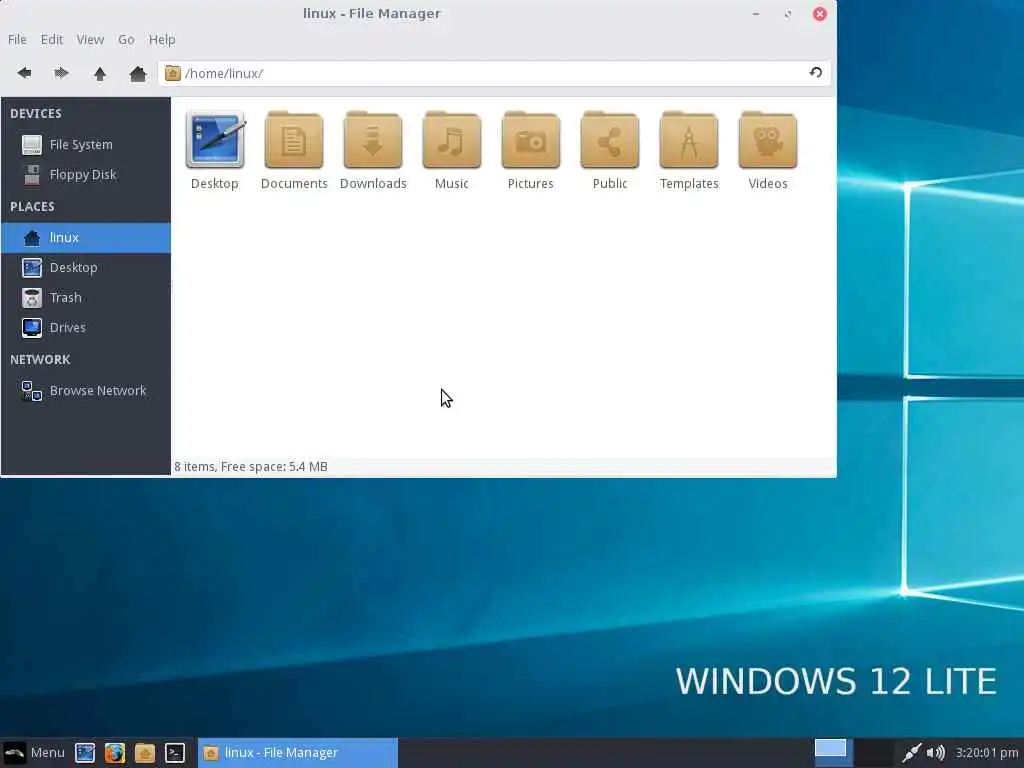
Task: Open the Go menu
Action: click(126, 40)
